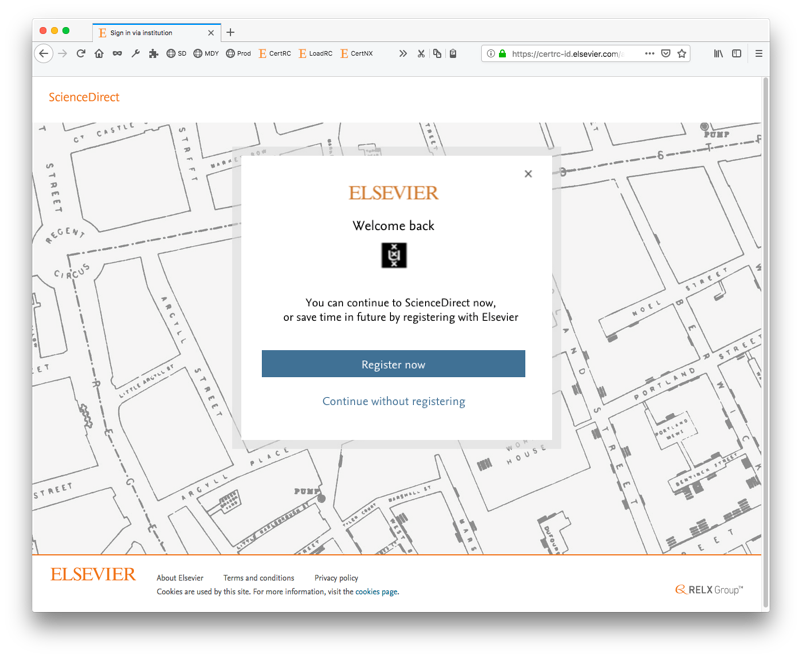
Task: Open page actions three-dot menu
Action: click(x=649, y=53)
